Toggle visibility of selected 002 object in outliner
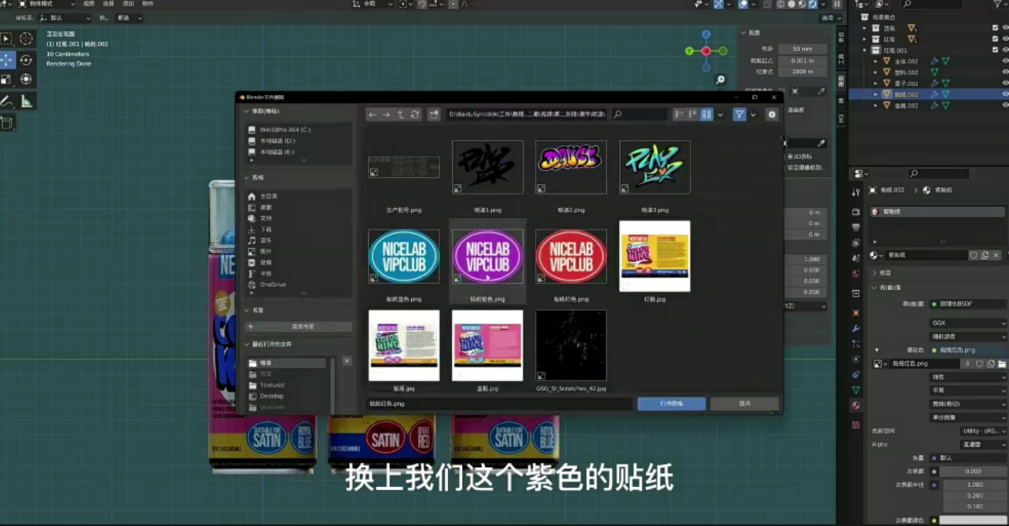The width and height of the screenshot is (1009, 526). coord(1005,94)
